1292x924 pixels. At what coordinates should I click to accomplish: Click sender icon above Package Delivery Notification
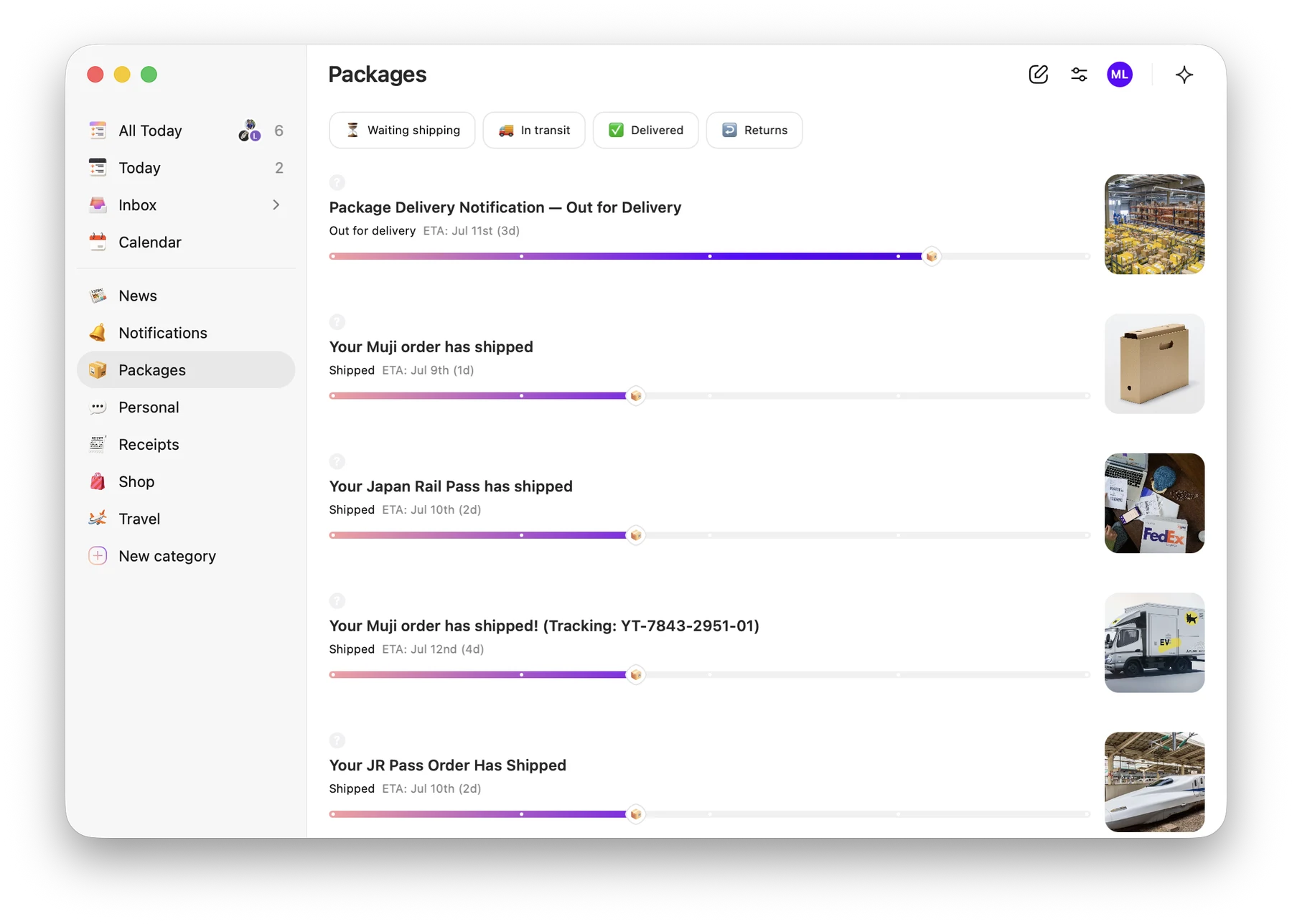(x=337, y=182)
